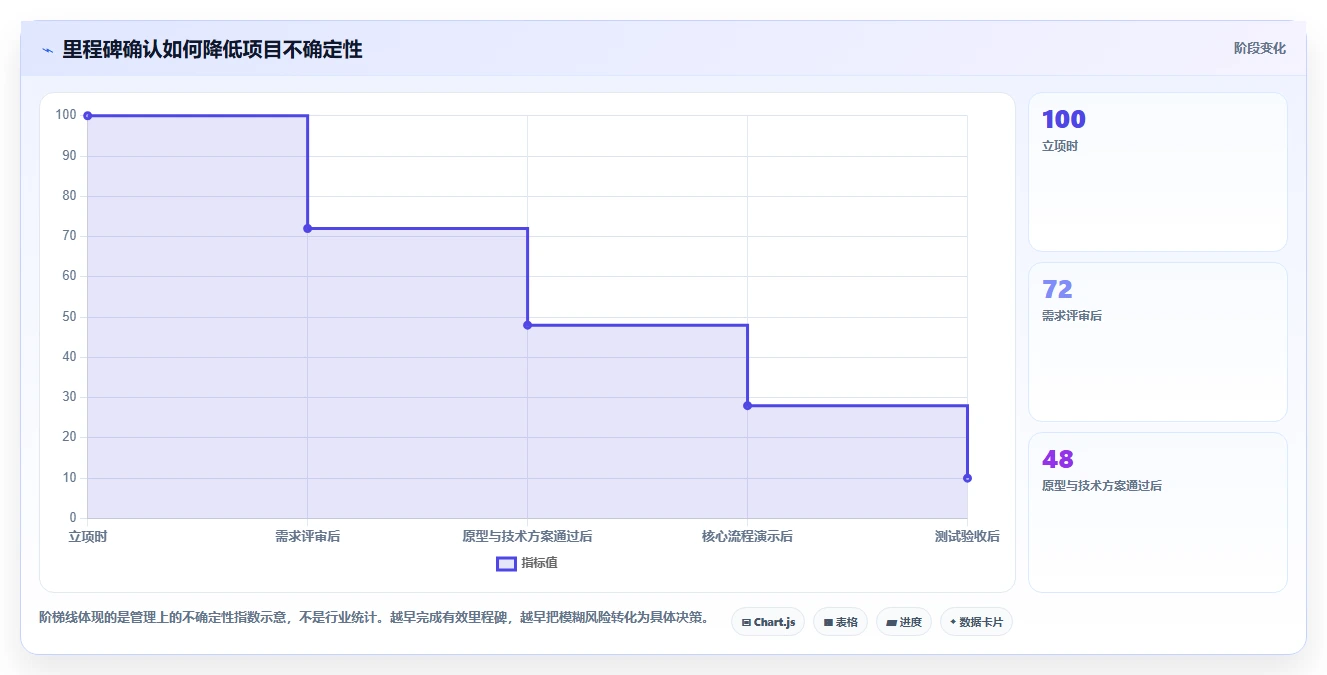Click the x-axis label 核心流程演示后
This screenshot has width=1327, height=675.
(747, 537)
